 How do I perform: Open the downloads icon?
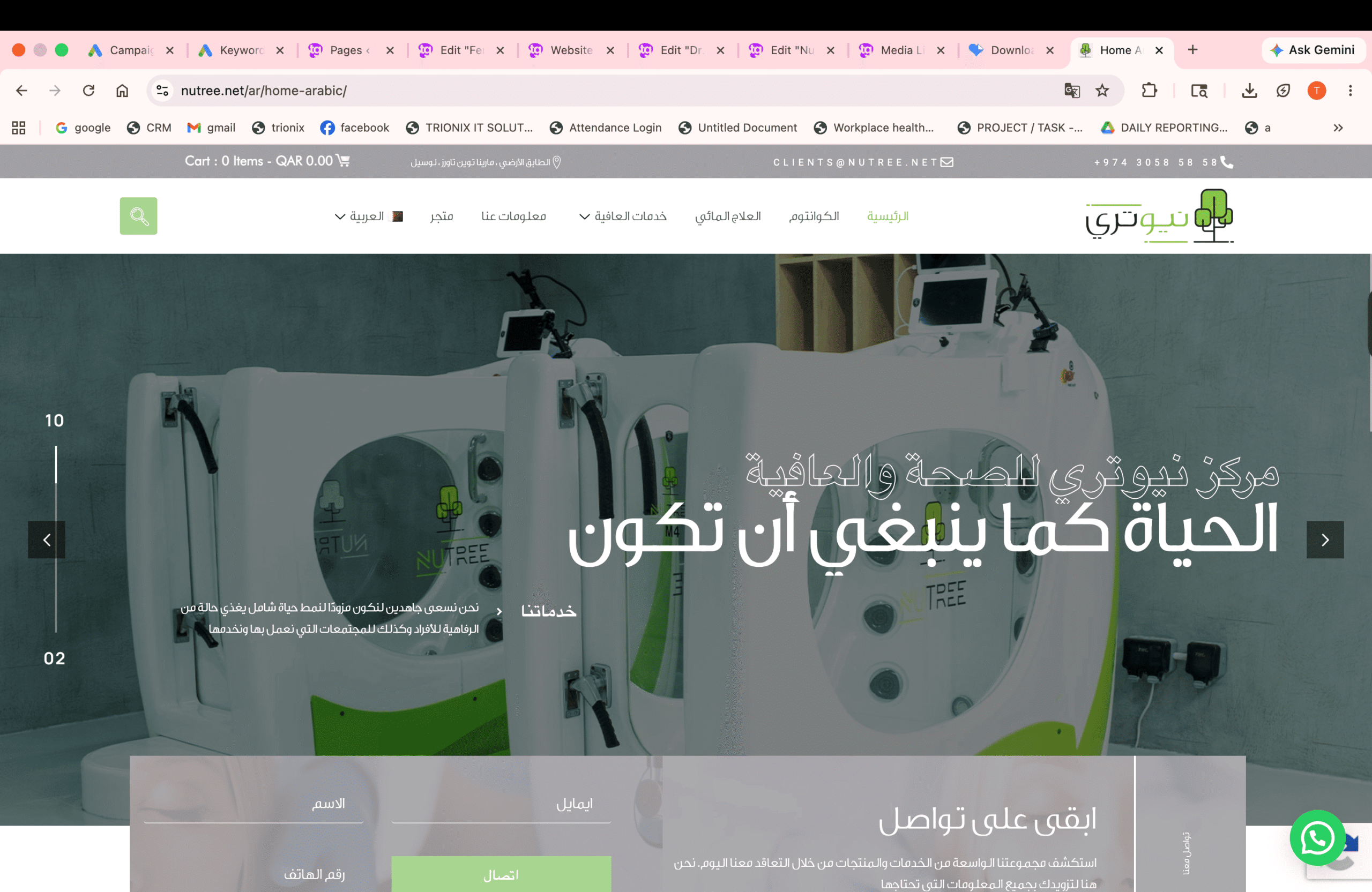point(1249,91)
